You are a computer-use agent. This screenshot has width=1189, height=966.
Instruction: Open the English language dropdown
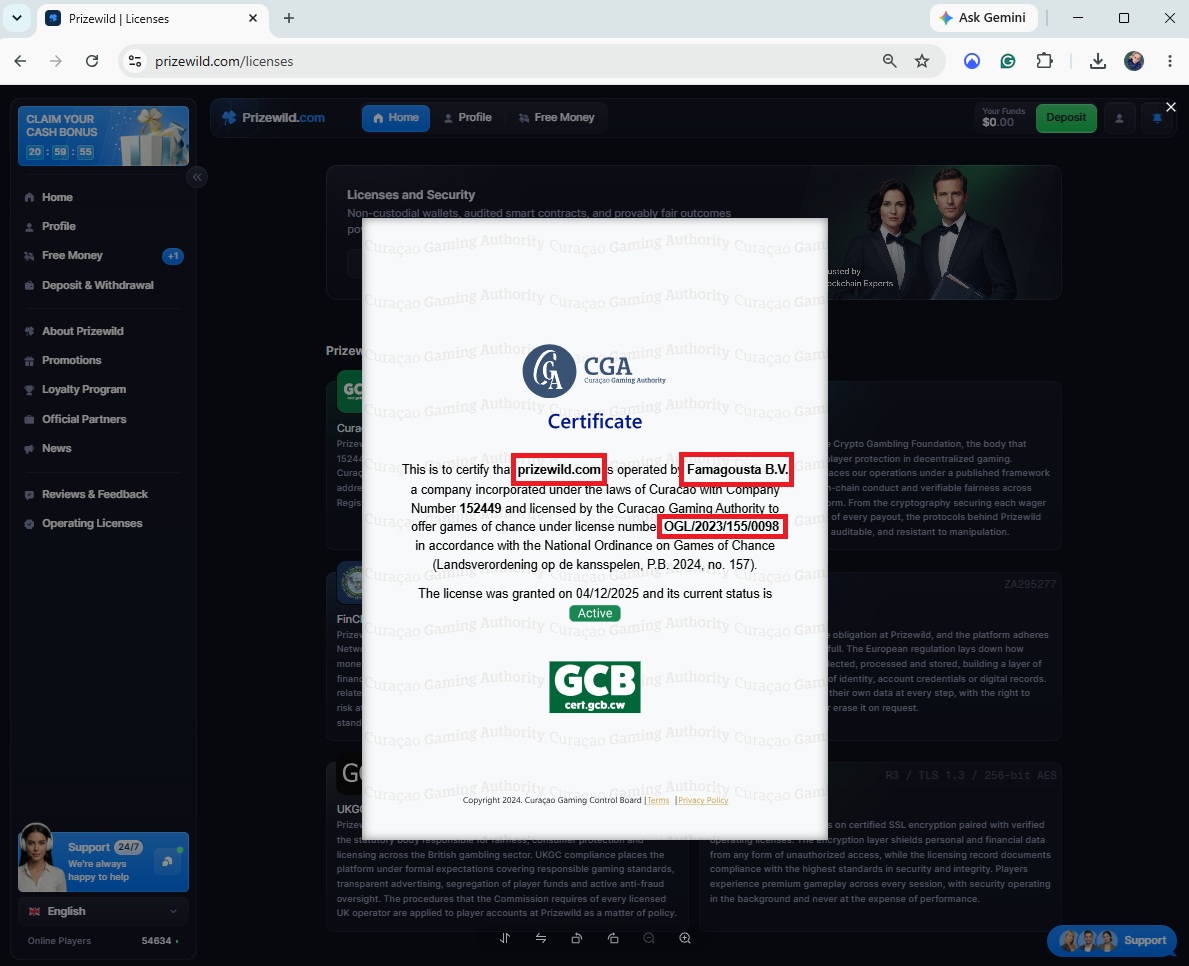103,911
